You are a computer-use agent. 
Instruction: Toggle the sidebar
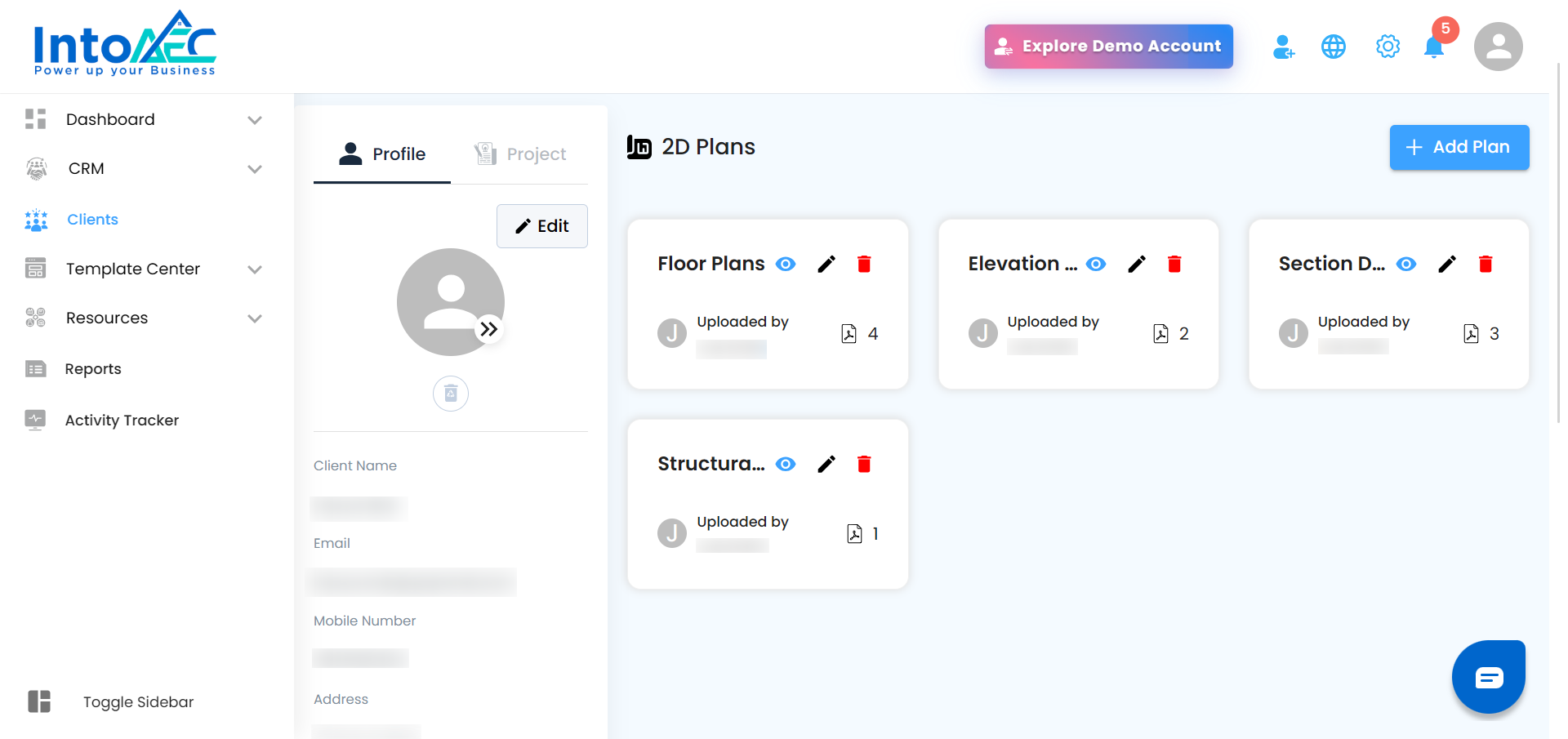click(x=39, y=701)
